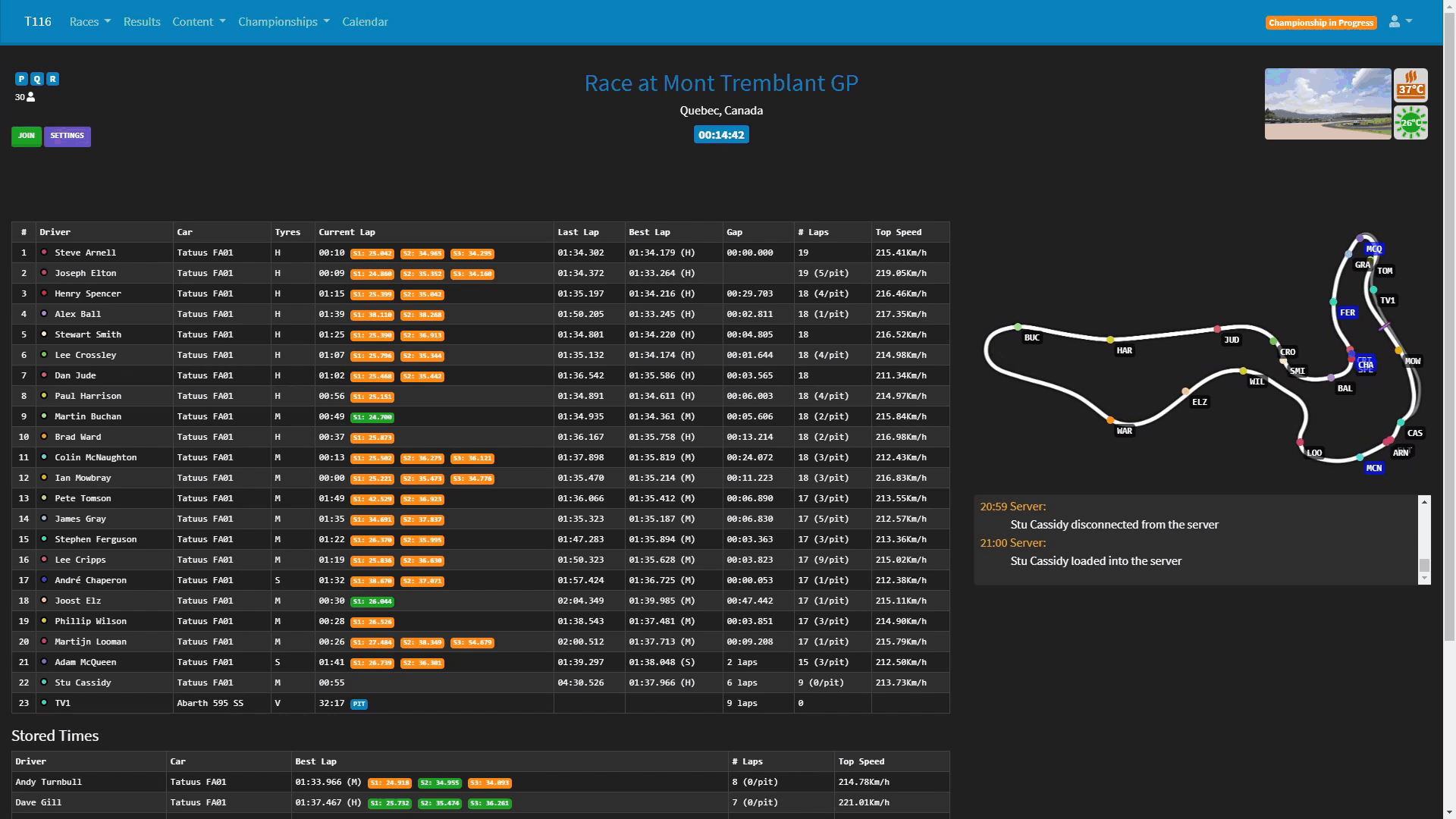
Task: Open SETTINGS panel
Action: coord(67,135)
